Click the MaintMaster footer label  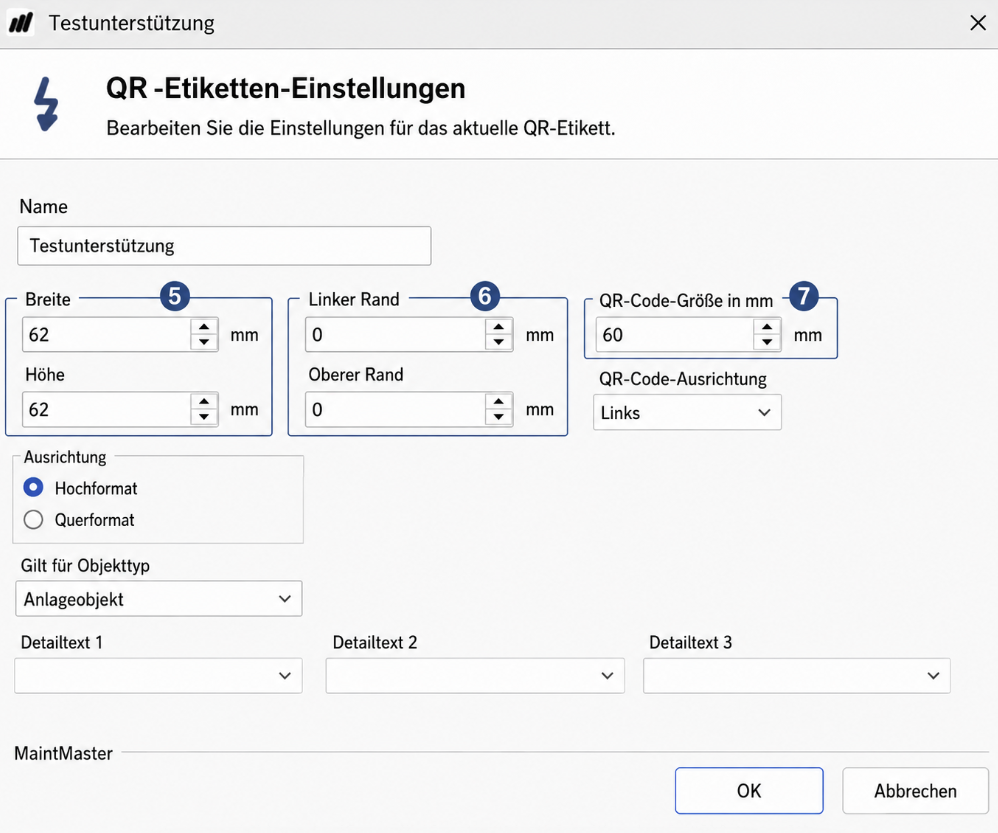63,753
